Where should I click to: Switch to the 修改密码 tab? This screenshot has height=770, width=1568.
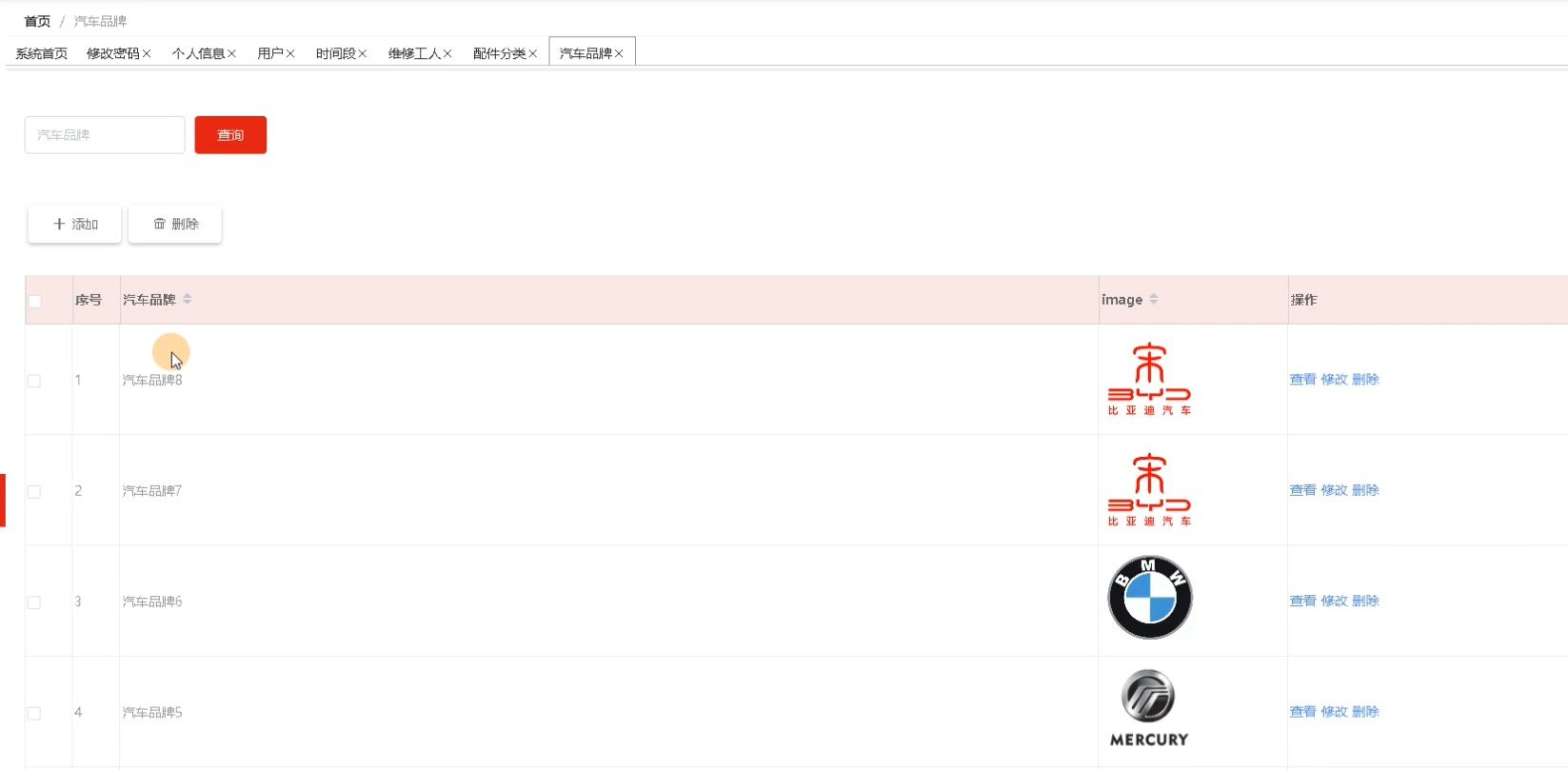pos(112,53)
